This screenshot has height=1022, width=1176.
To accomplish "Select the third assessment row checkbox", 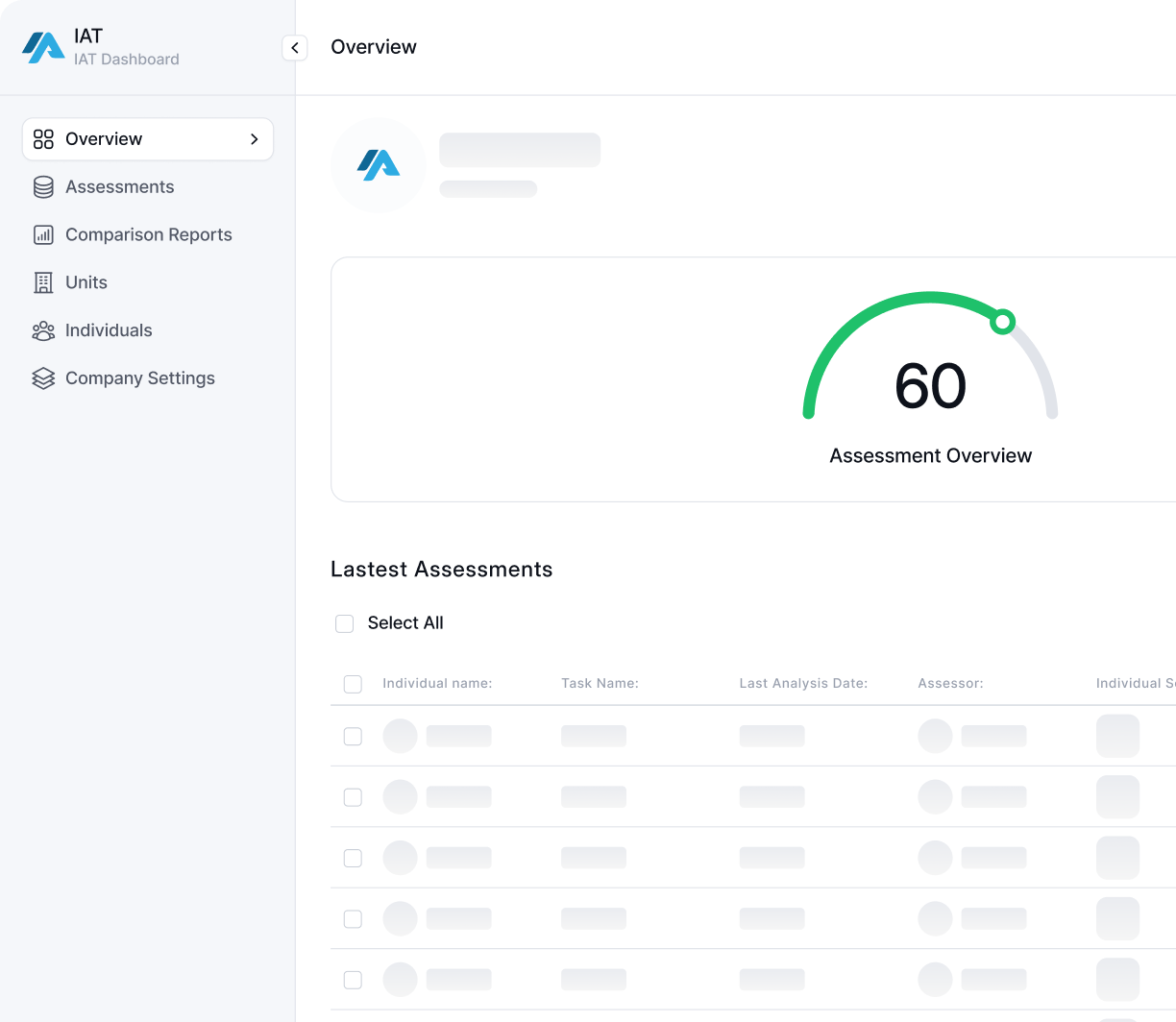I will pyautogui.click(x=353, y=858).
